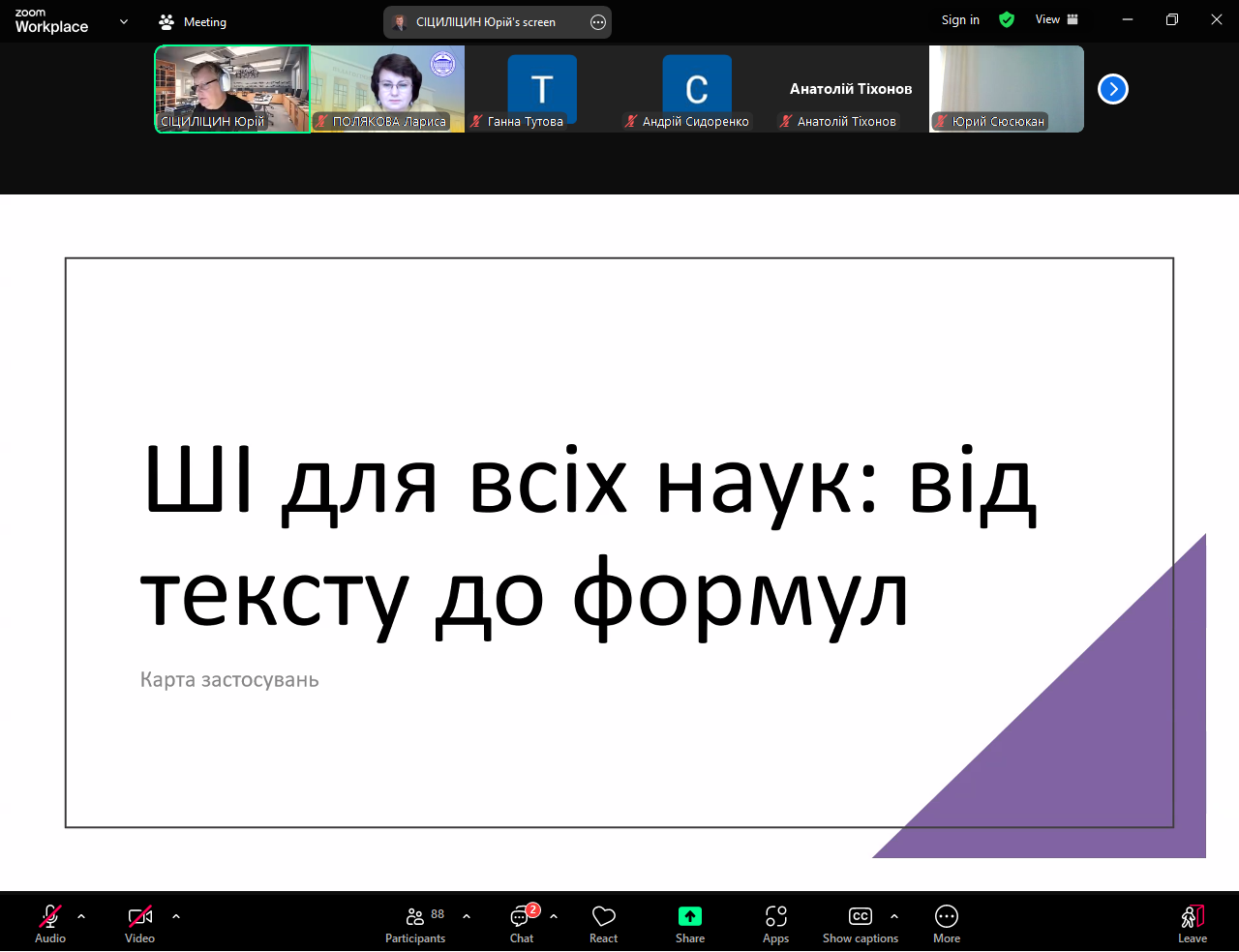Open the Meeting info menu
This screenshot has width=1239, height=952.
pos(193,21)
